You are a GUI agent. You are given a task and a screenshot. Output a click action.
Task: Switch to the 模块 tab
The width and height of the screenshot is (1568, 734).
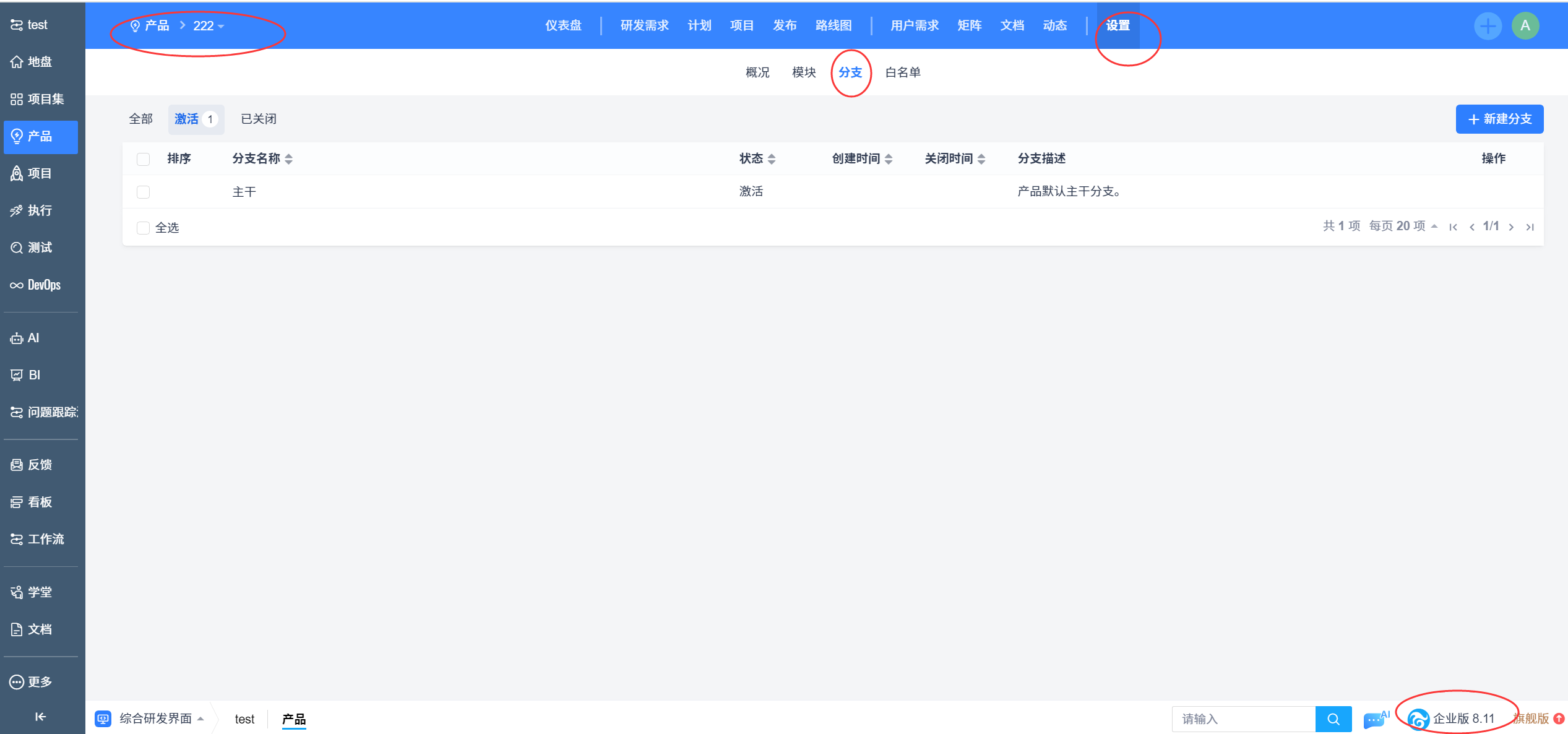804,72
